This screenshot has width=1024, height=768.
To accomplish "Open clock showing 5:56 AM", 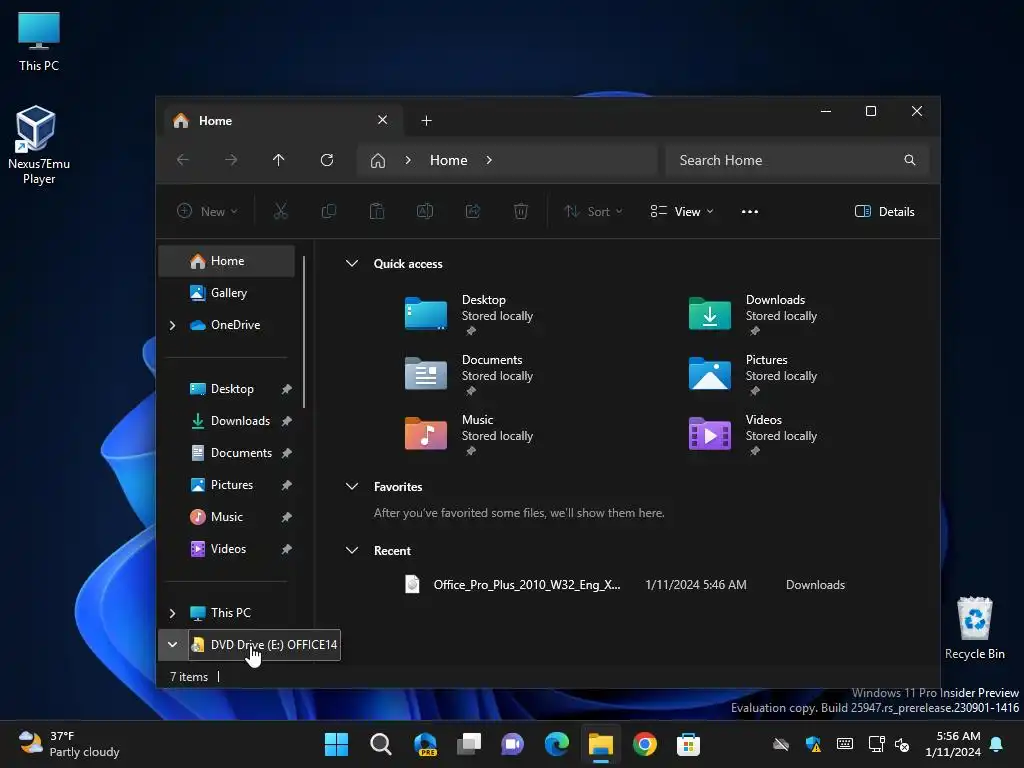I will point(953,744).
